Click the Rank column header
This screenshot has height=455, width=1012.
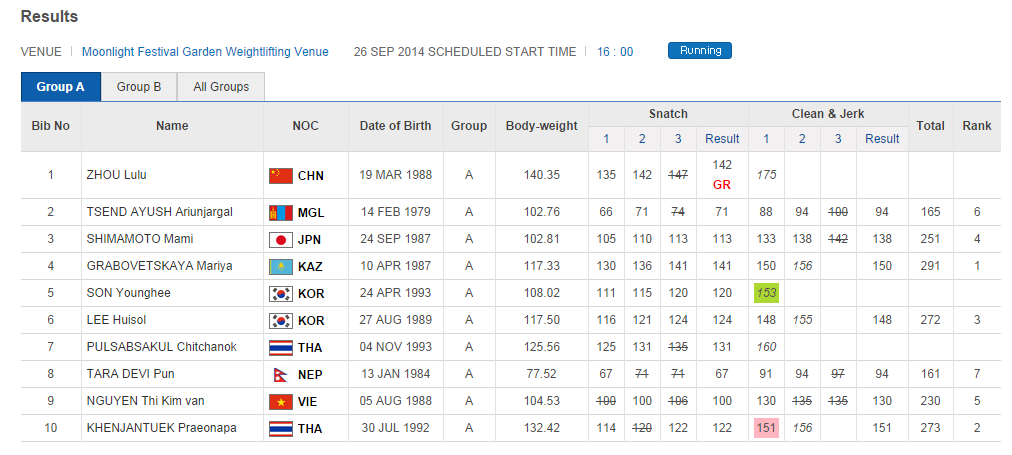tap(976, 126)
